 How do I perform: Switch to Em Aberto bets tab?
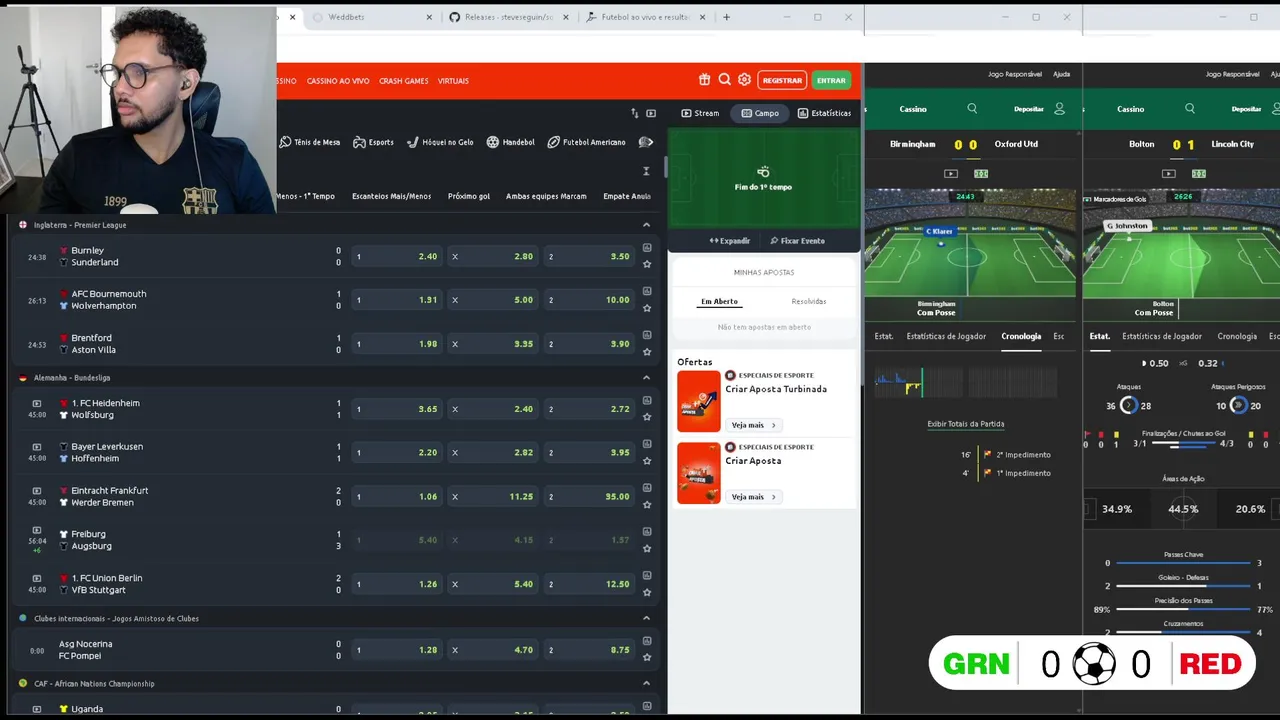pos(719,301)
